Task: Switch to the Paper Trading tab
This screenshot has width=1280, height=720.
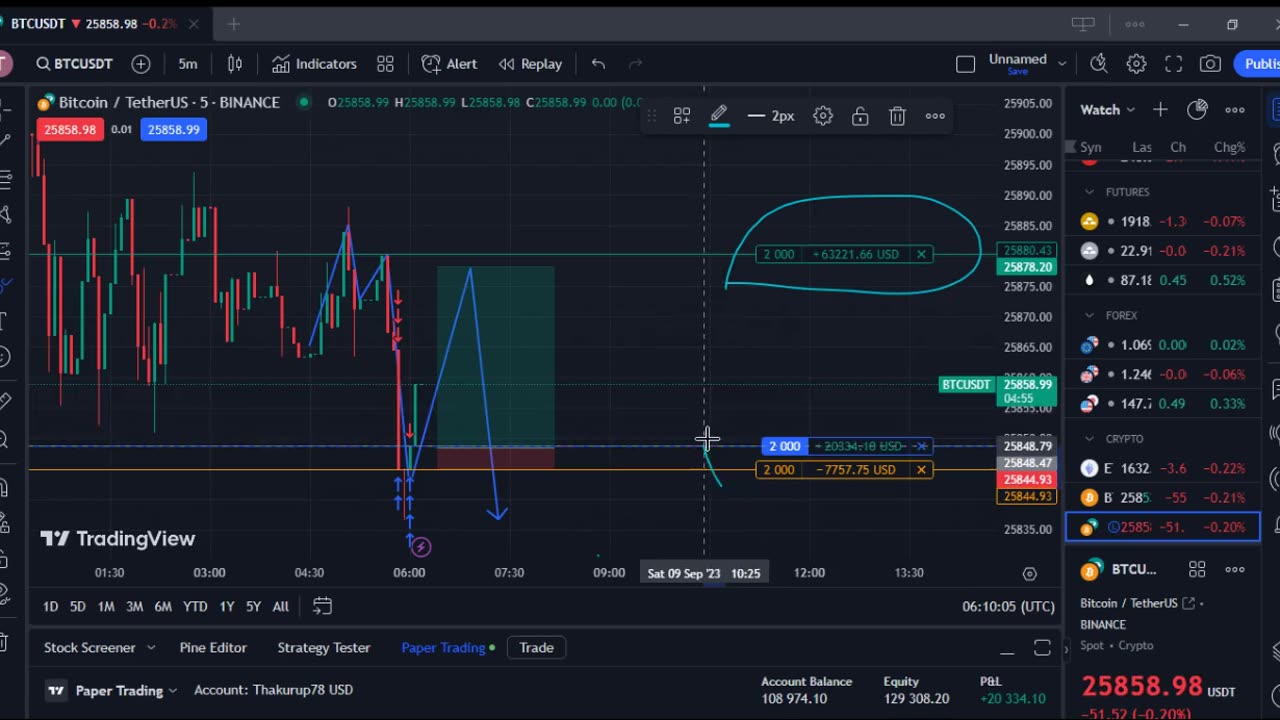Action: (443, 648)
